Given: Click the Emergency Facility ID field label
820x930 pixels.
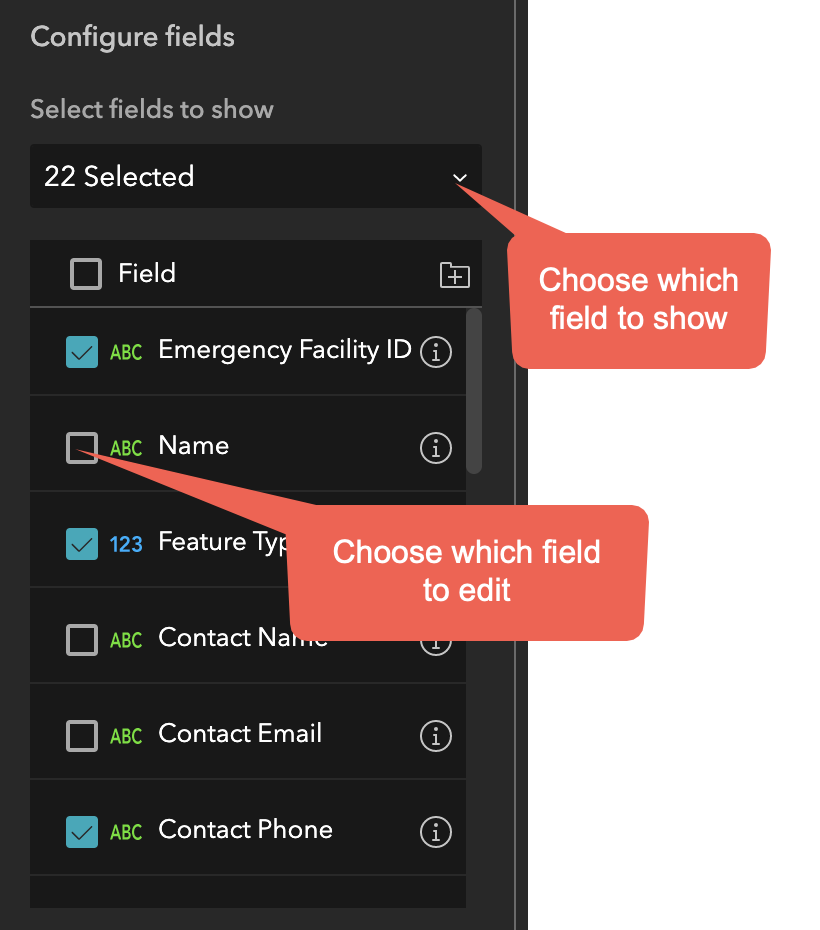Looking at the screenshot, I should (284, 350).
